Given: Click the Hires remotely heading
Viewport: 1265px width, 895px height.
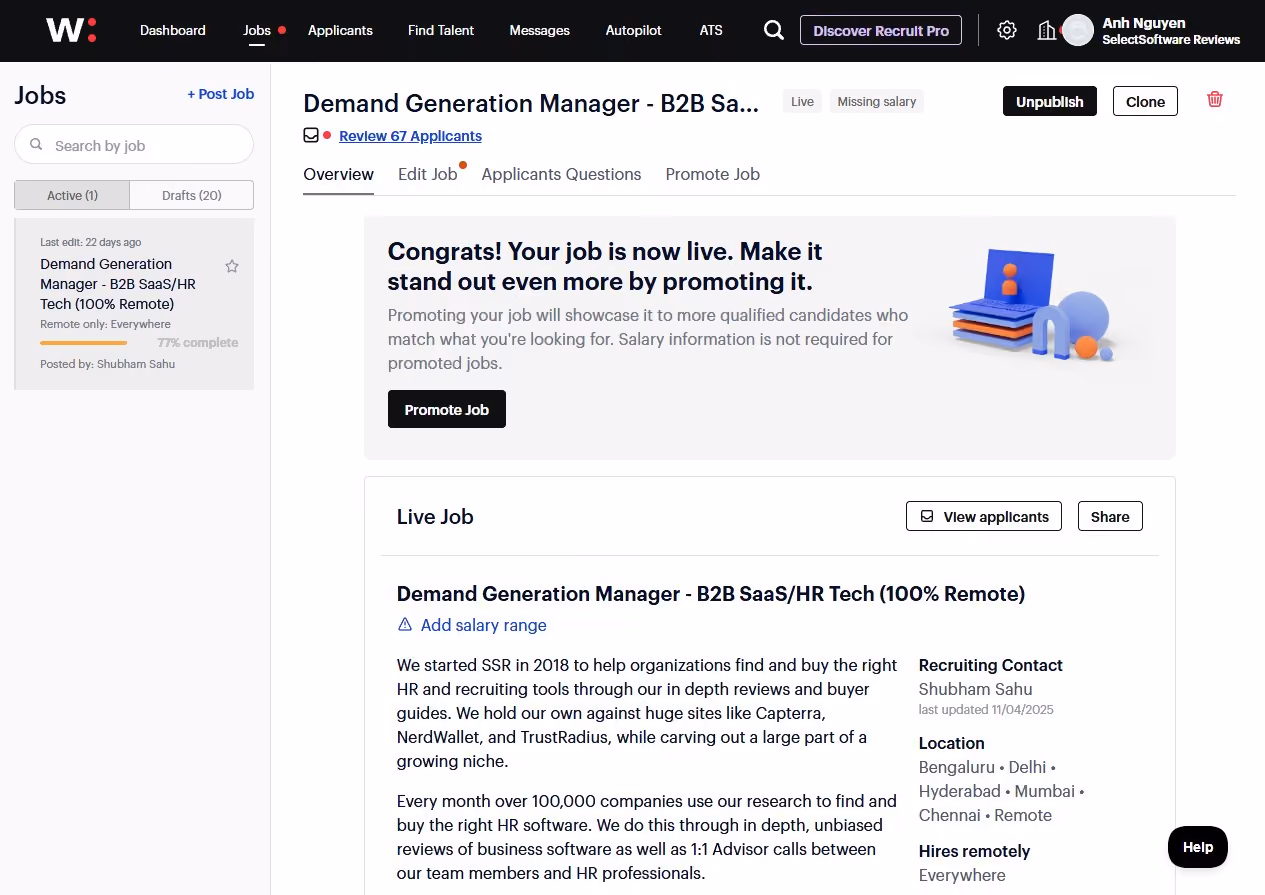Looking at the screenshot, I should pyautogui.click(x=975, y=851).
